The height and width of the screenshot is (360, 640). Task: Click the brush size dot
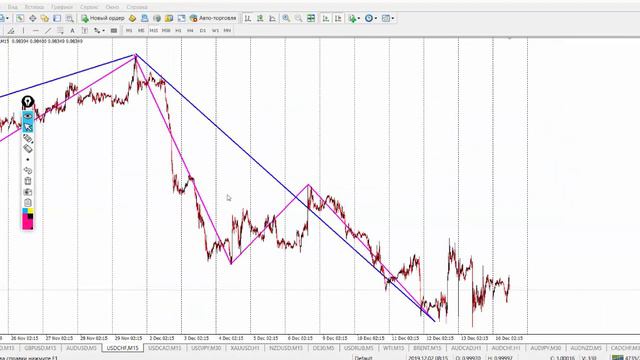click(x=28, y=160)
